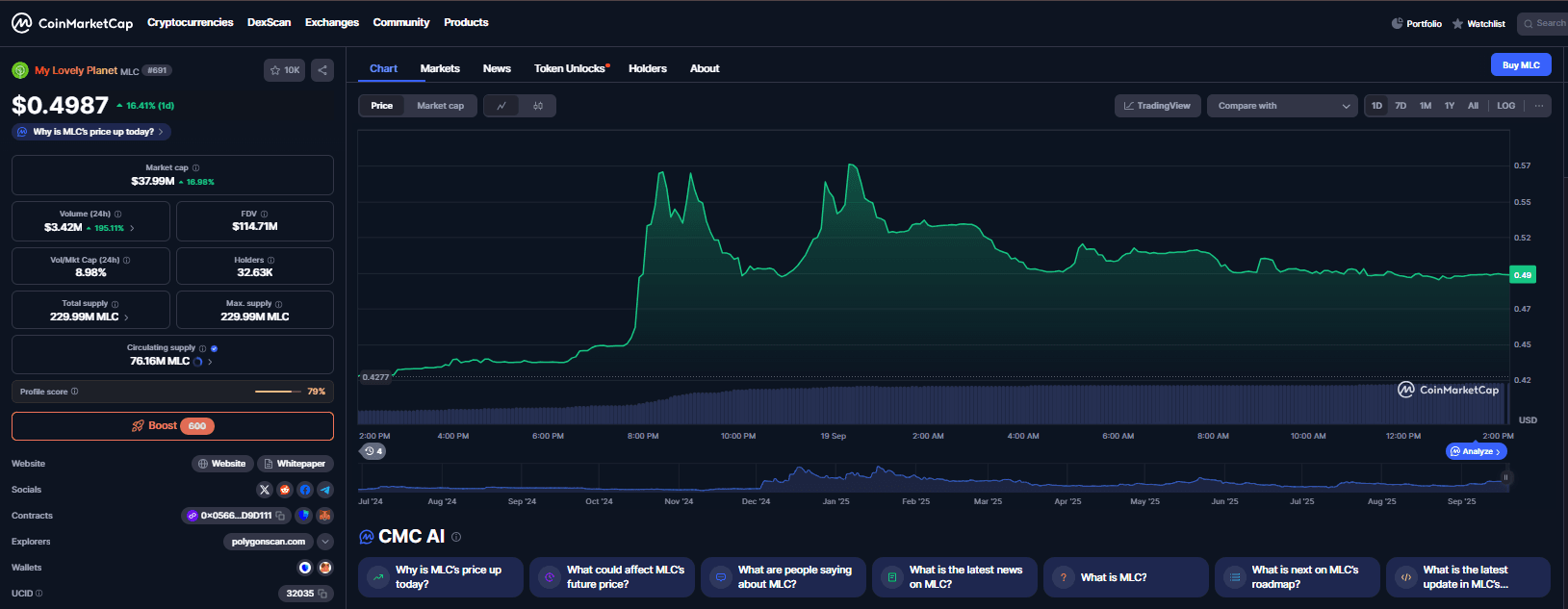This screenshot has width=1568, height=609.
Task: Add MLC to watchlist via 10K star
Action: click(285, 70)
